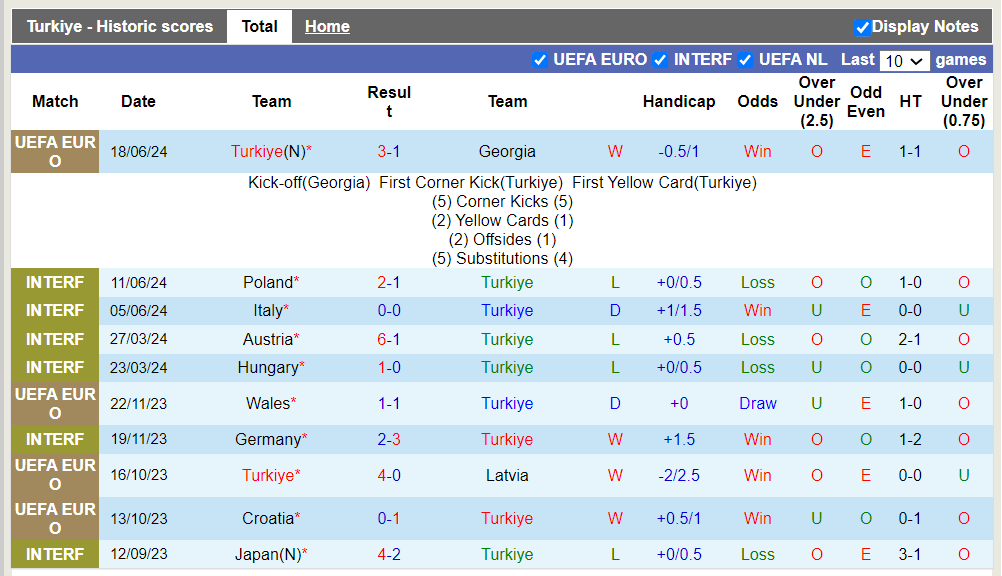Open Georgia team link in first row
1002x576 pixels.
coord(507,152)
